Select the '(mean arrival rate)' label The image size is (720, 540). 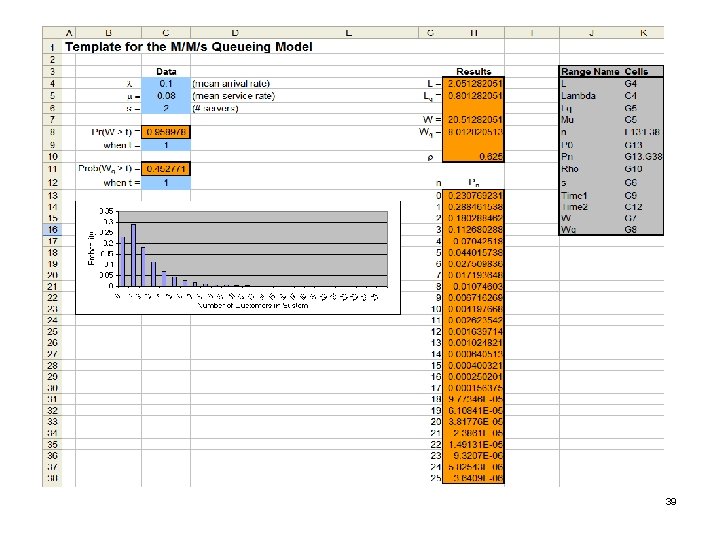pyautogui.click(x=231, y=84)
